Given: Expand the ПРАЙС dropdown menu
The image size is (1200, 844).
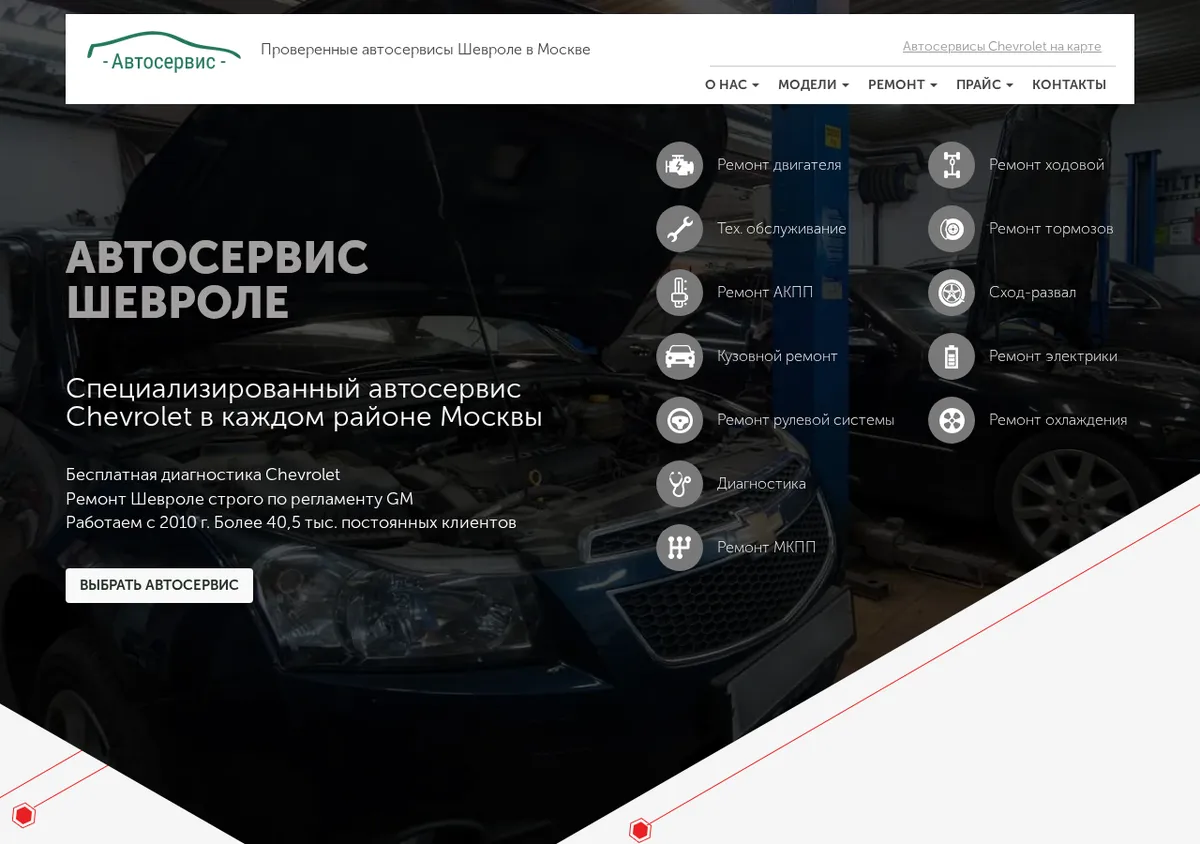Looking at the screenshot, I should tap(984, 85).
